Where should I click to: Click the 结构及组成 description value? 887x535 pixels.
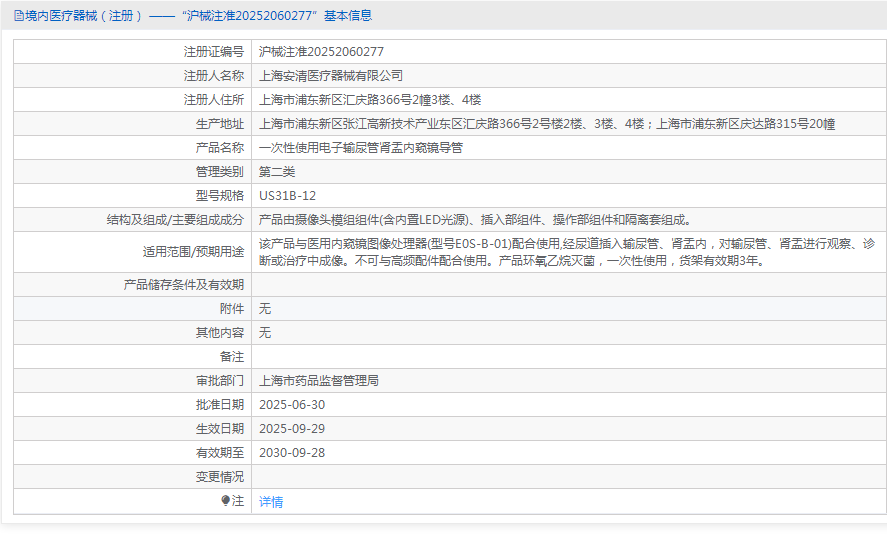point(475,220)
